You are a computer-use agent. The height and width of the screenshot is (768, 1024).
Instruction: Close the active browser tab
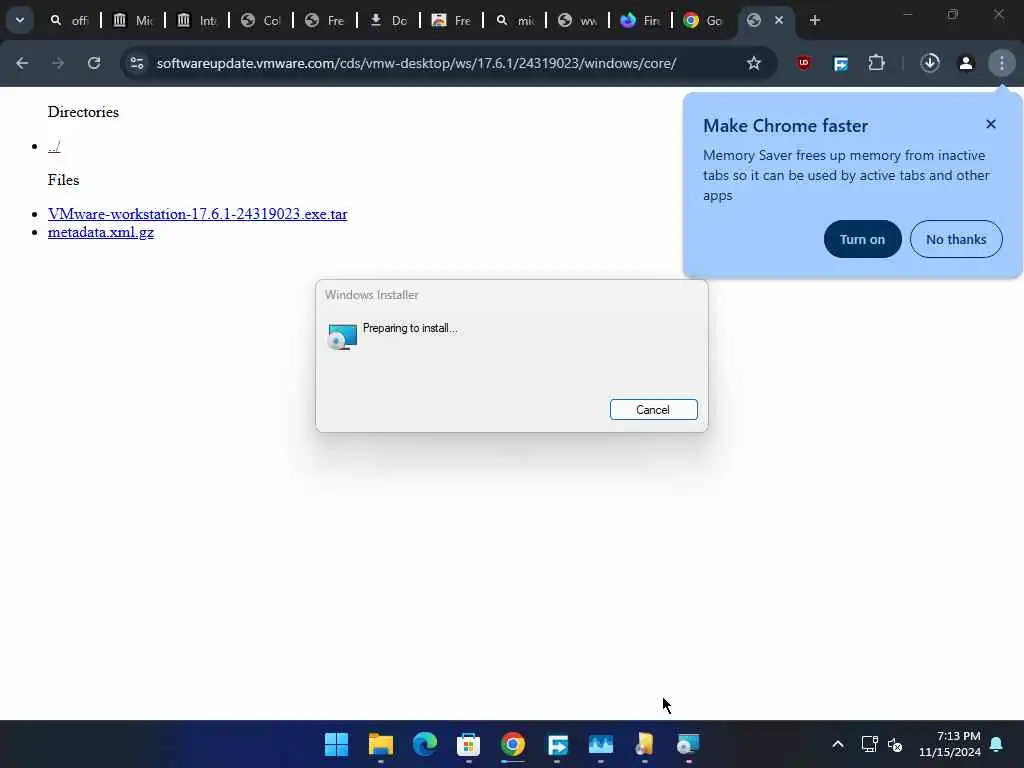[778, 20]
